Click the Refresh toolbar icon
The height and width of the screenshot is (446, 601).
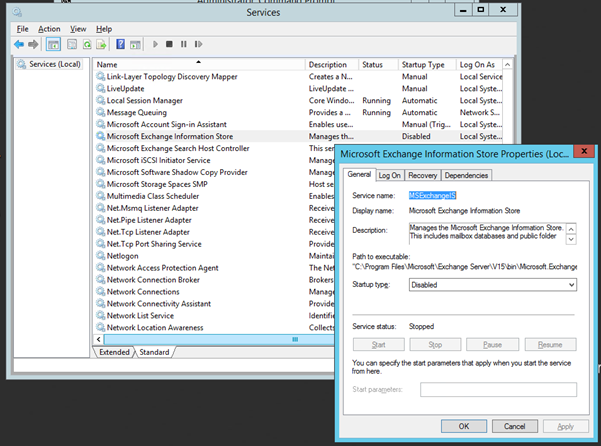pos(87,44)
